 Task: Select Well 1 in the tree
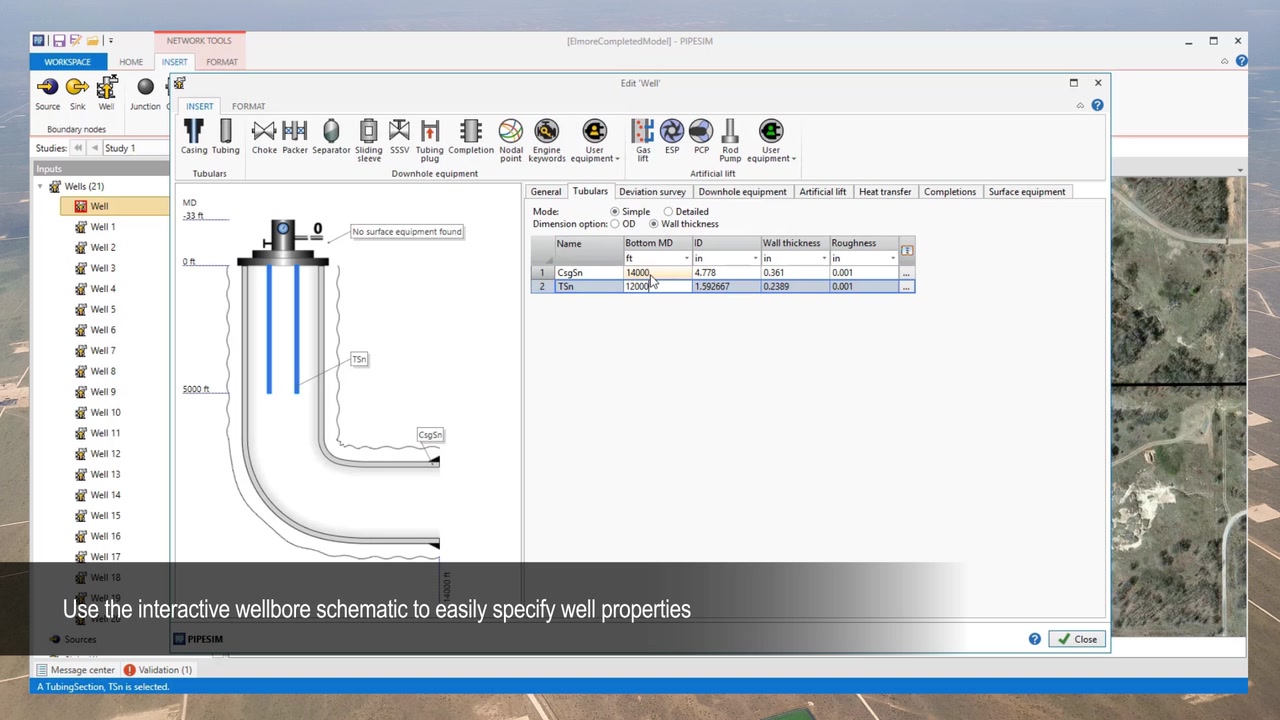103,227
